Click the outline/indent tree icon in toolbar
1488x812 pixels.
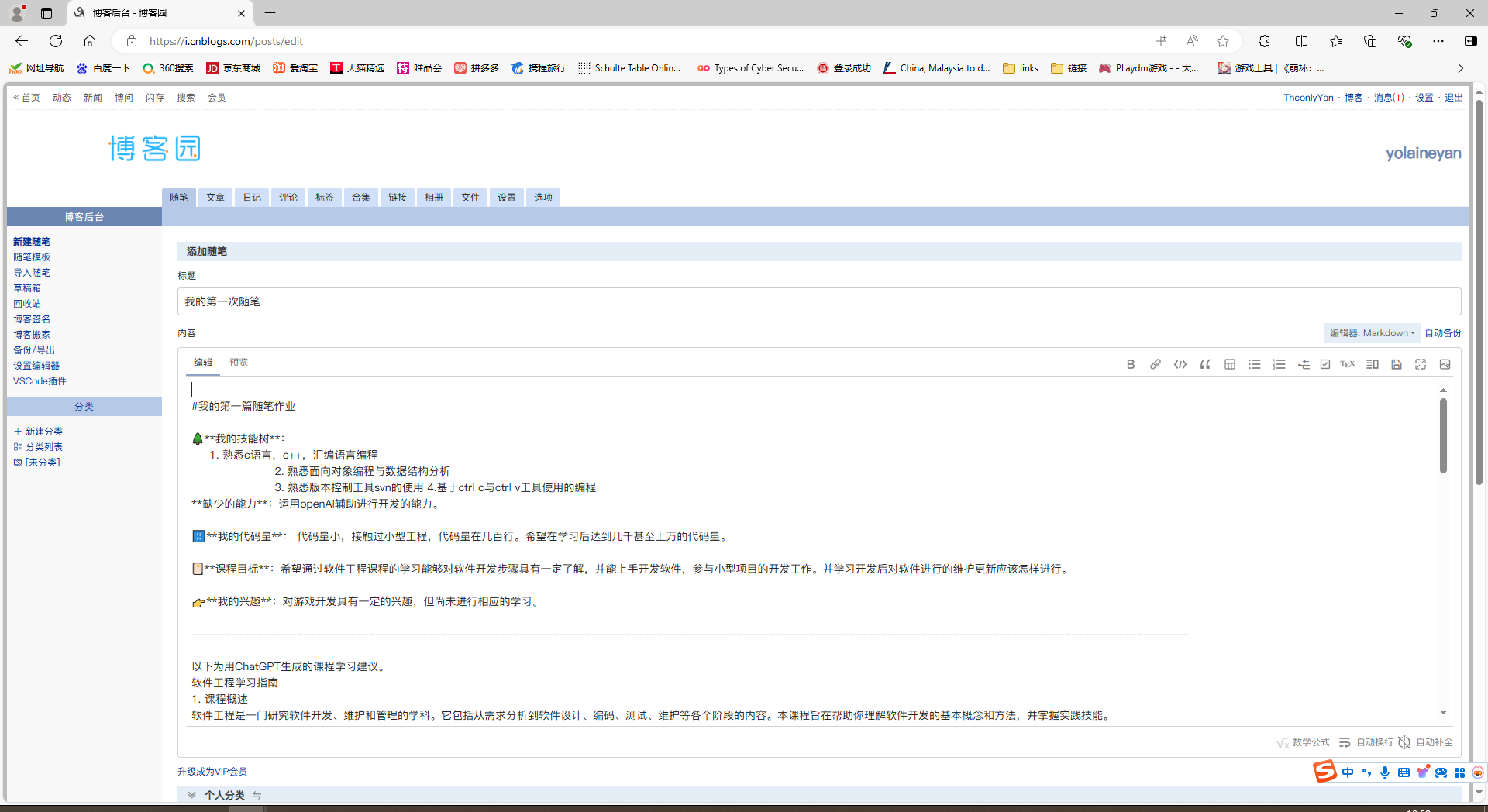pos(1304,364)
